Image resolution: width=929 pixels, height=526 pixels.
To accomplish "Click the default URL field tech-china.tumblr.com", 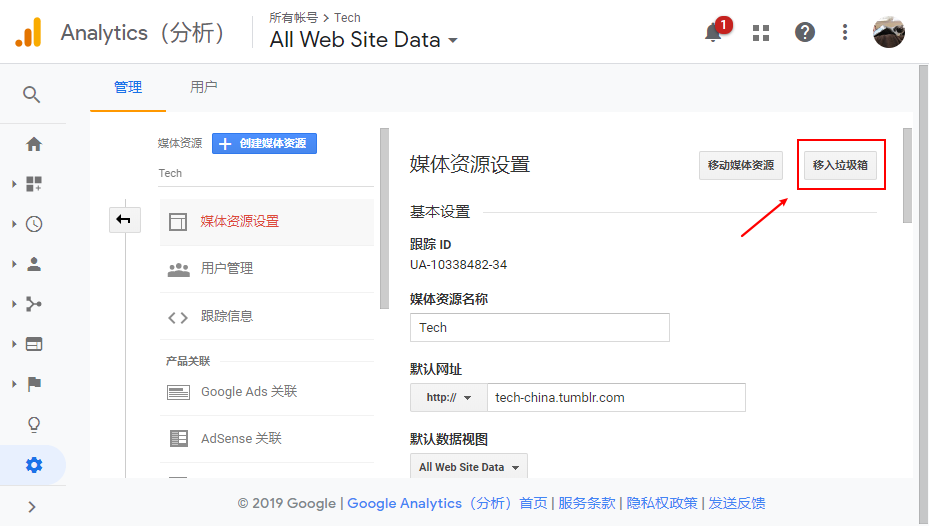I will (x=616, y=397).
